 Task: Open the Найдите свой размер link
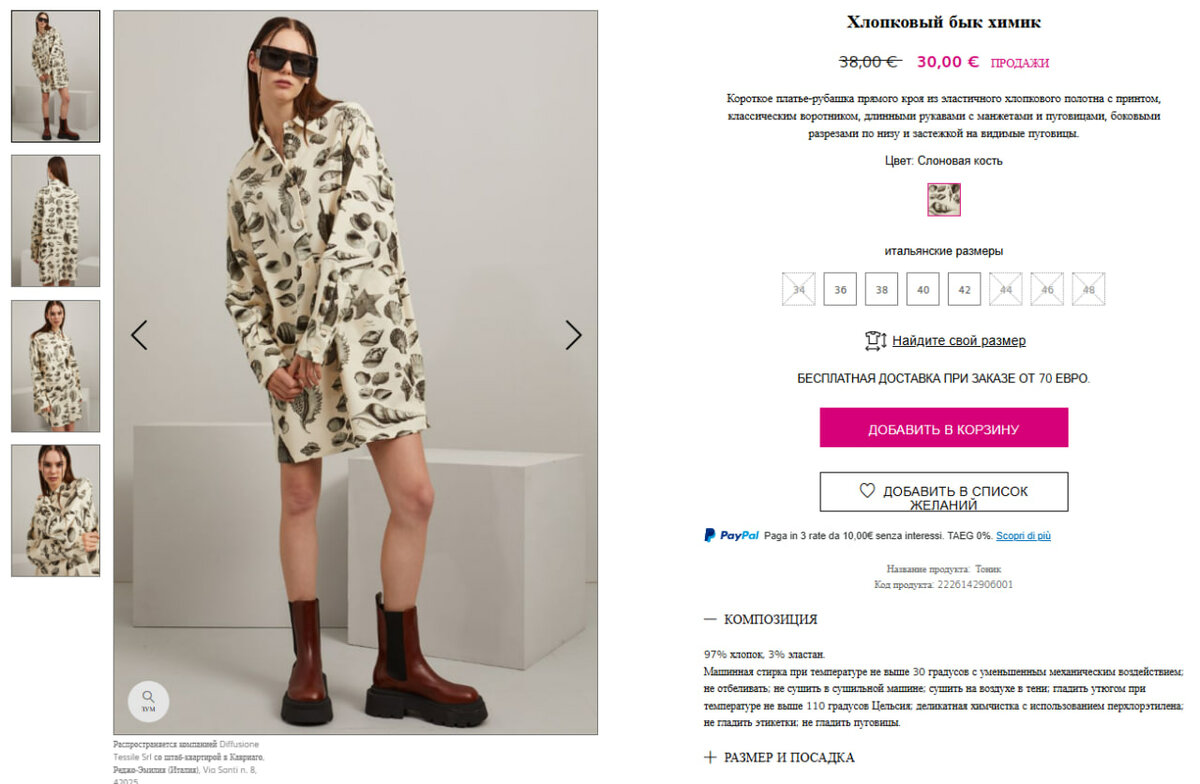(959, 341)
